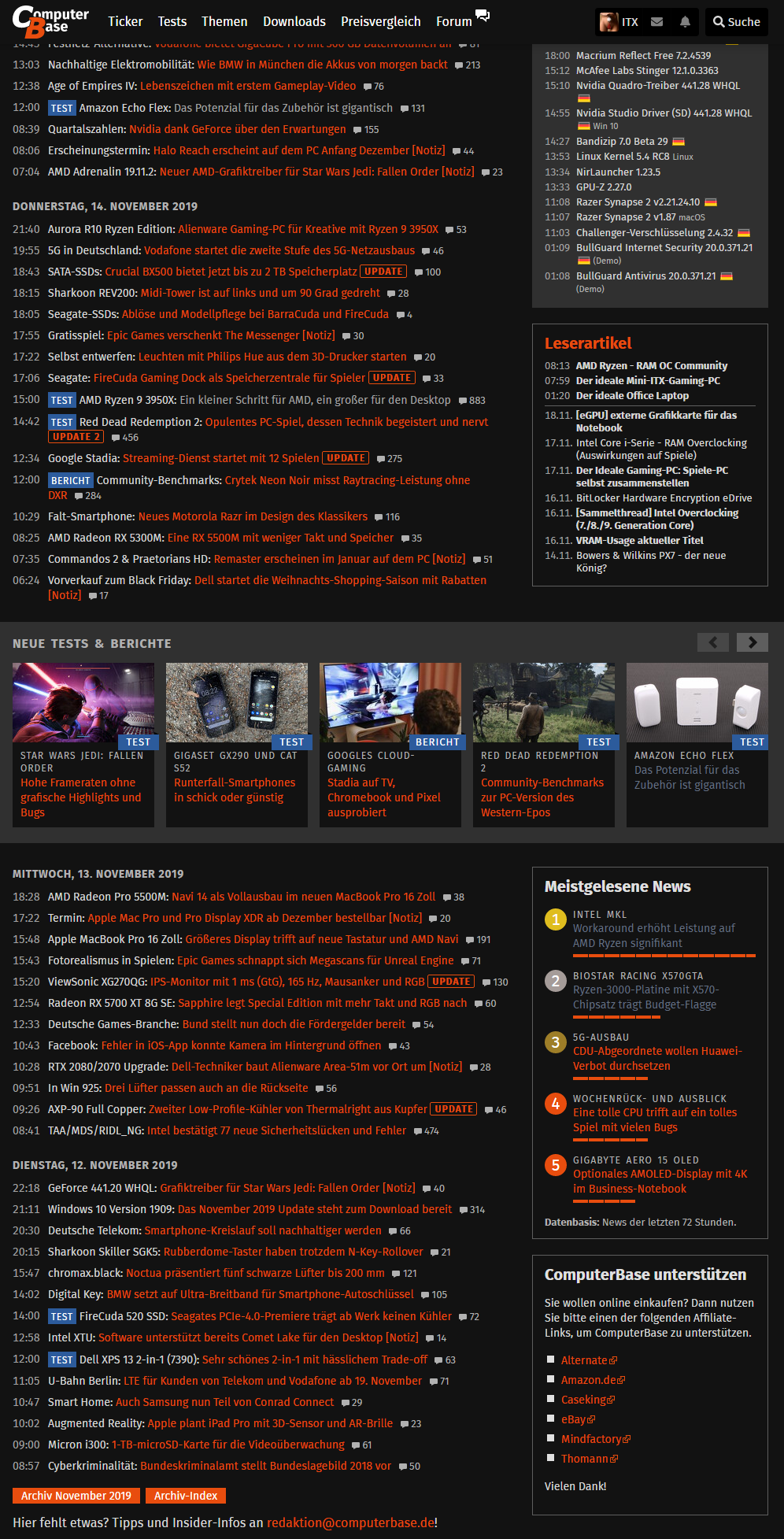Open the messages envelope icon

(x=656, y=22)
